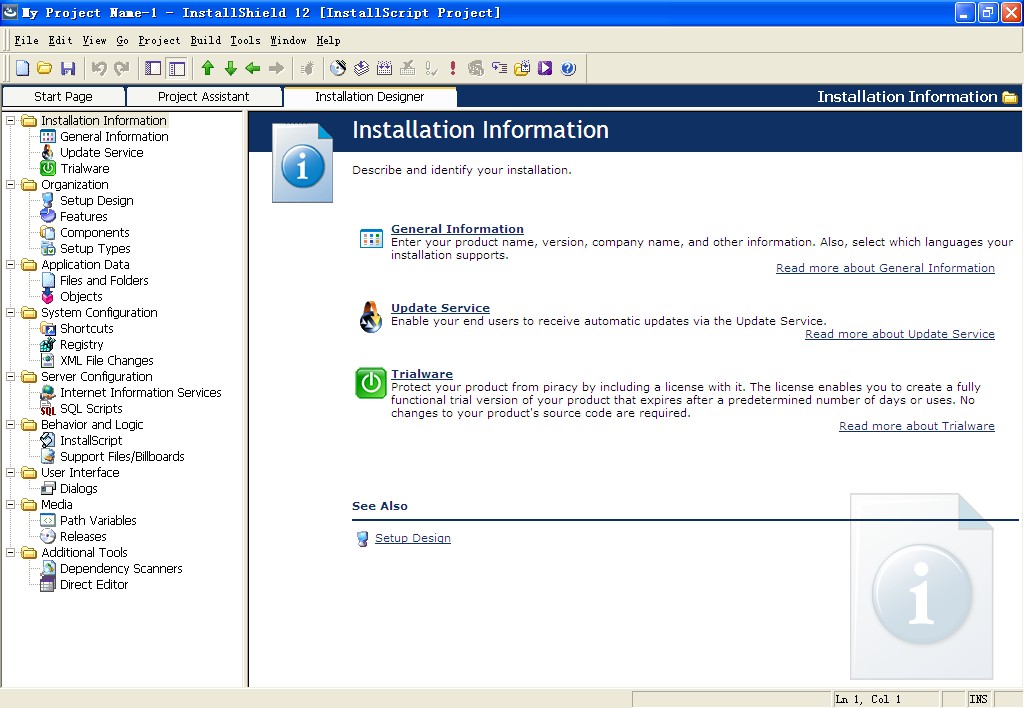Switch to the Project Assistant tab
The height and width of the screenshot is (708, 1024).
tap(204, 97)
